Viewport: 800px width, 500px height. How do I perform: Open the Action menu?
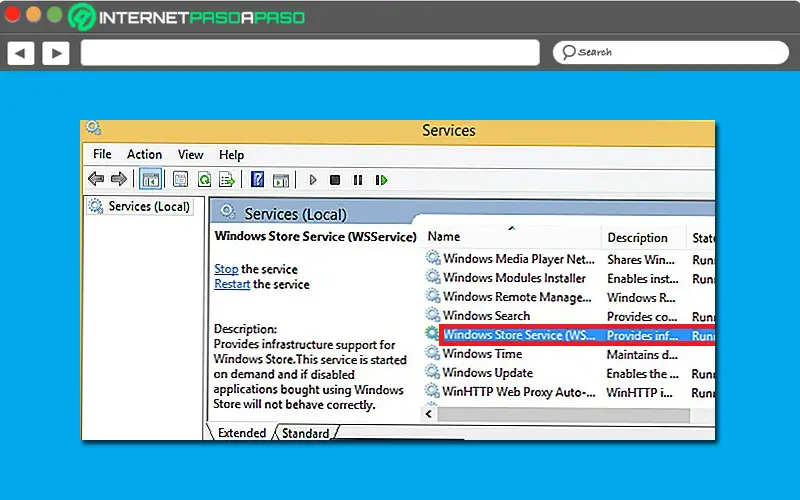(144, 154)
